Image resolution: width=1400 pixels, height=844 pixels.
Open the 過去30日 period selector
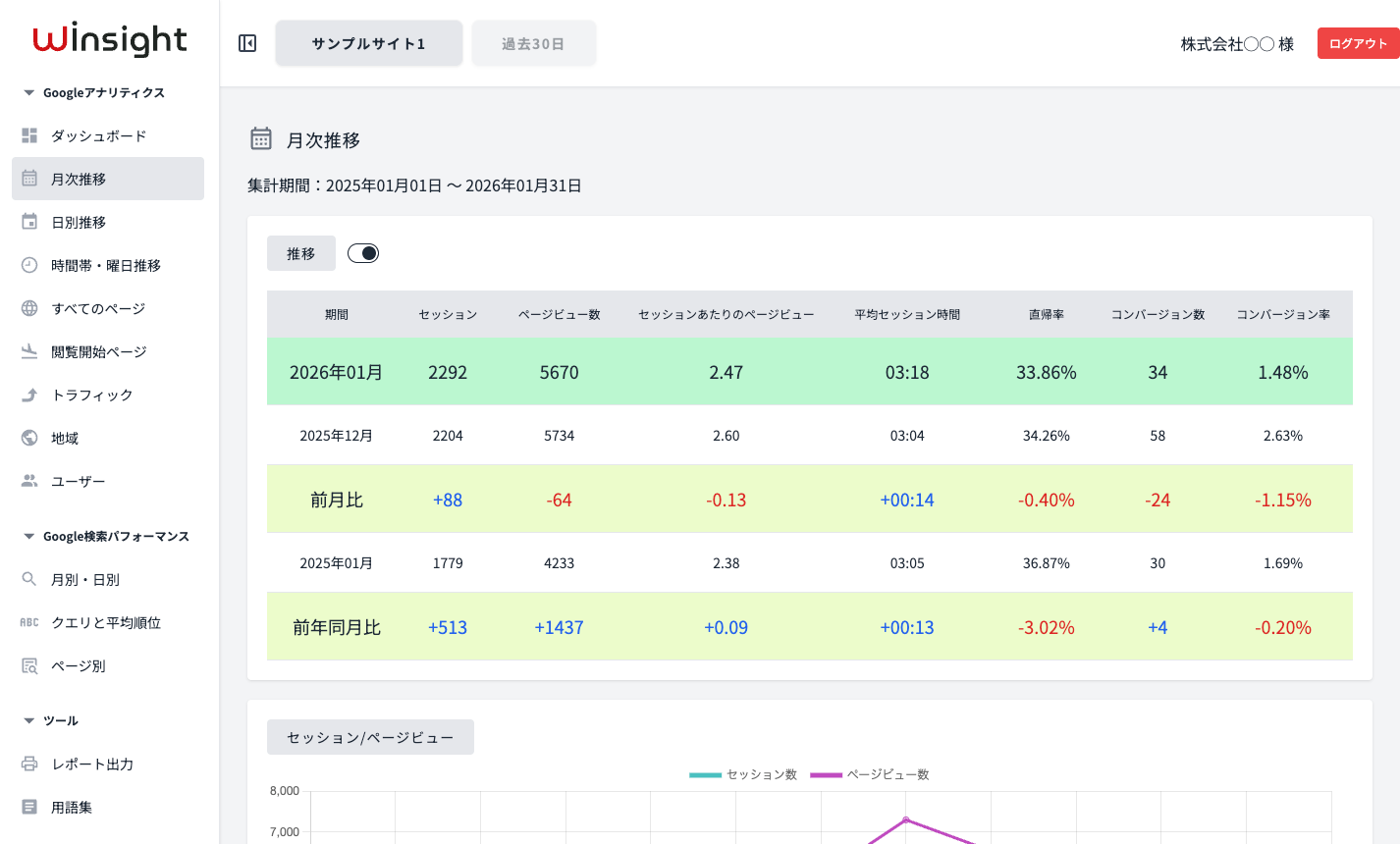click(x=533, y=43)
